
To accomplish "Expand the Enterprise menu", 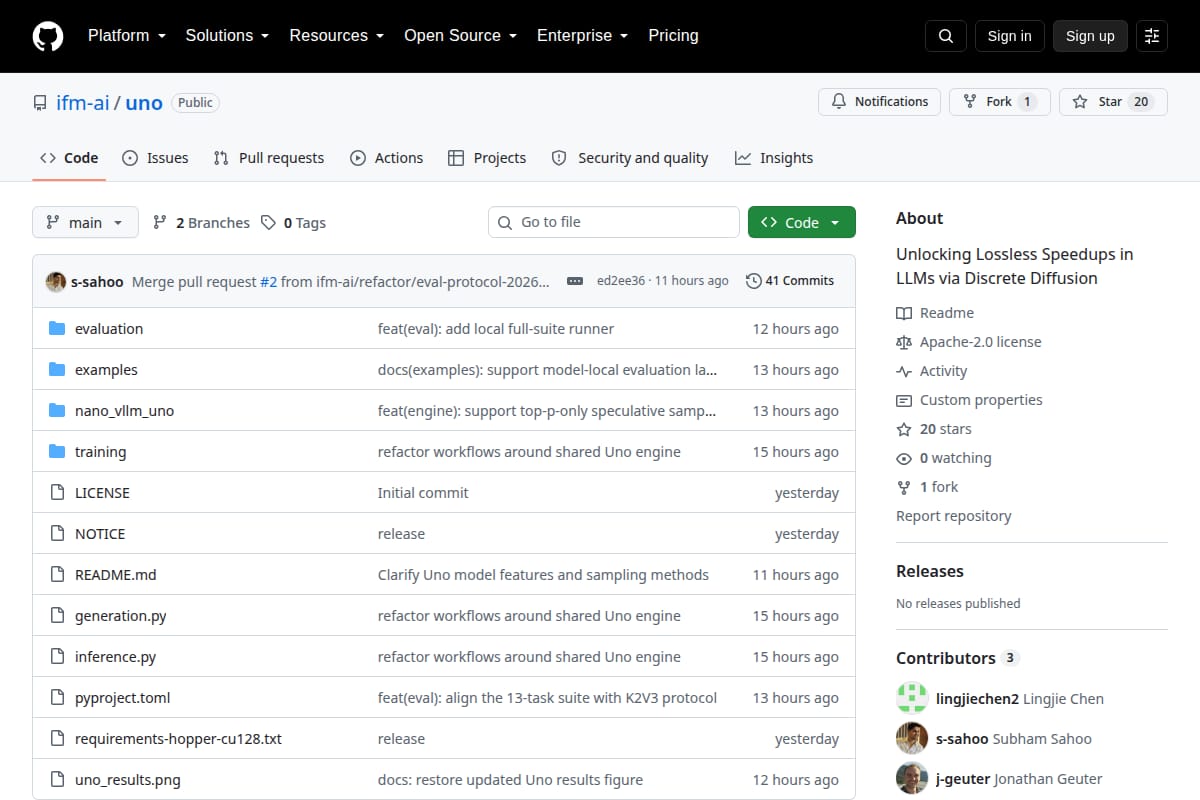I will (x=582, y=35).
